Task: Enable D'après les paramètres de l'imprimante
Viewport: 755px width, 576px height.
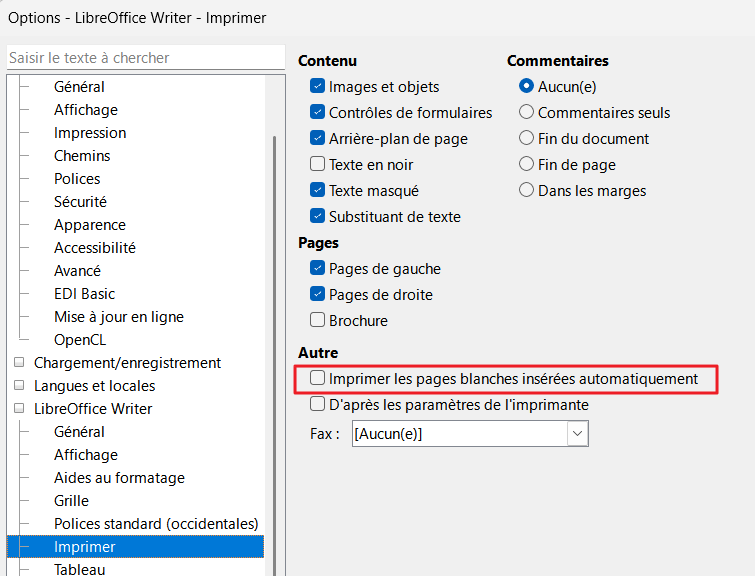Action: pyautogui.click(x=317, y=405)
